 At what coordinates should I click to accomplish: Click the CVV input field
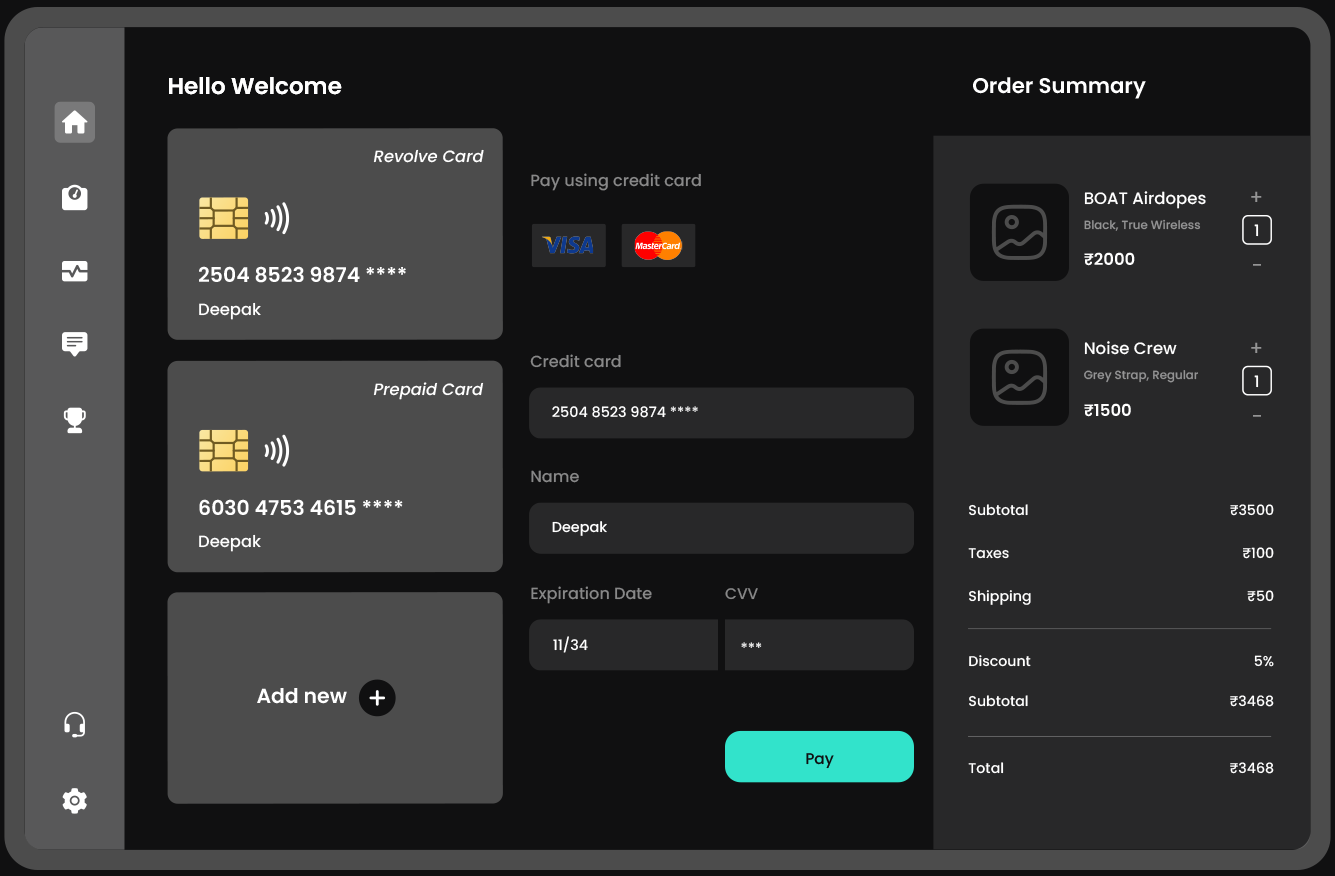(x=819, y=645)
